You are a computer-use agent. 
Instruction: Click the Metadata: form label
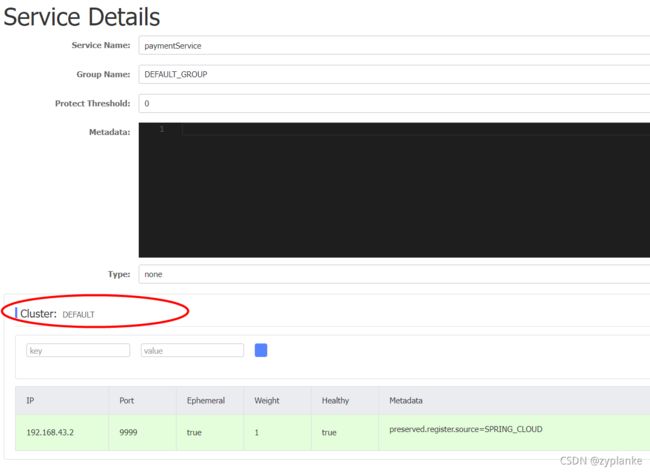click(109, 132)
